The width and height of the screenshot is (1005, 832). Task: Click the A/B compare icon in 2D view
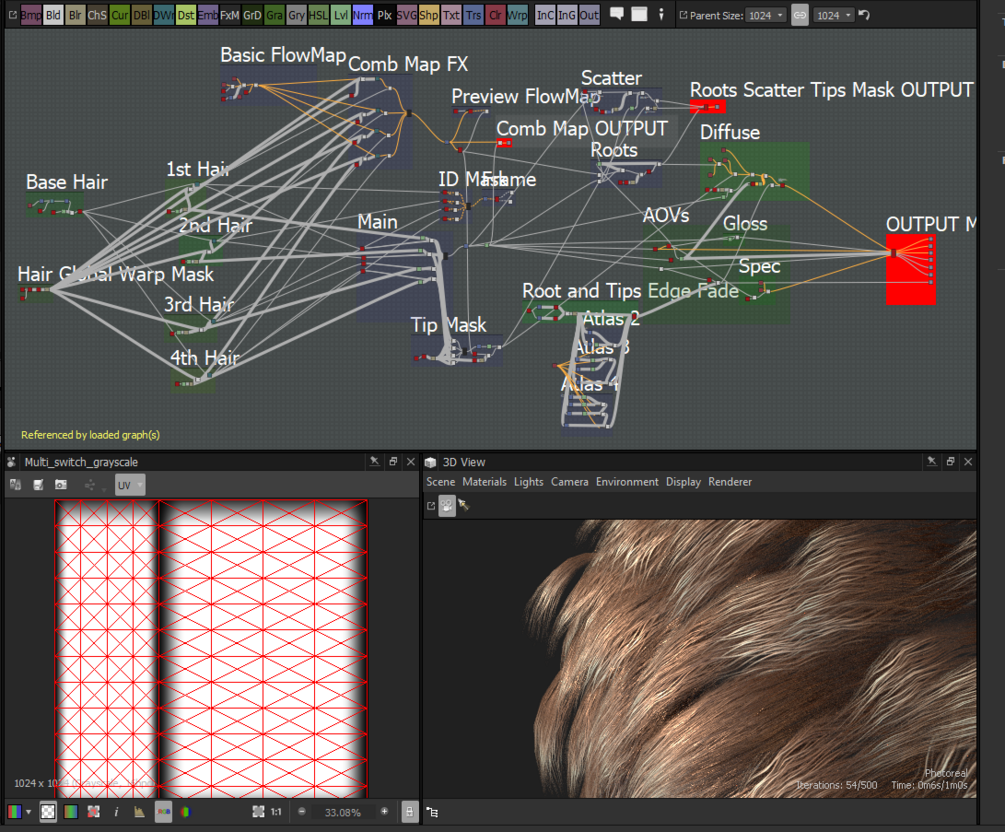pos(15,485)
